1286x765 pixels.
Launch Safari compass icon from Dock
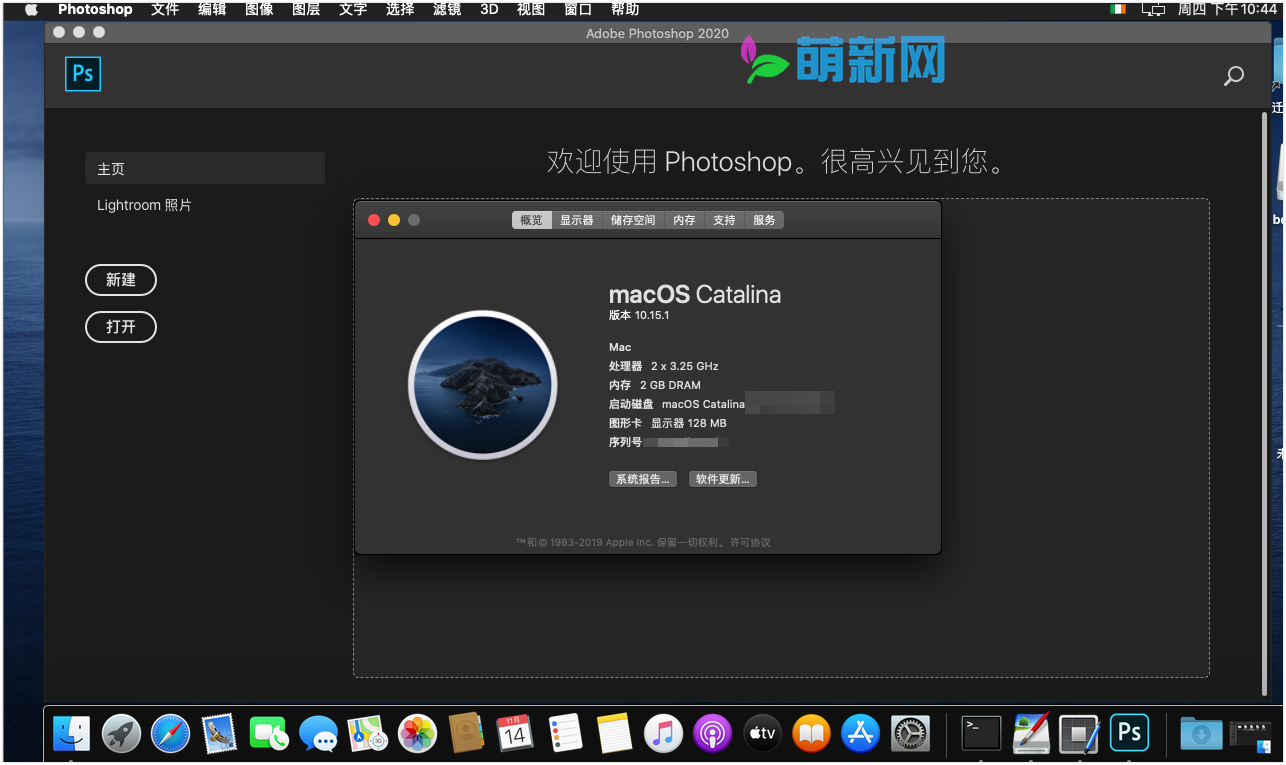pos(170,734)
